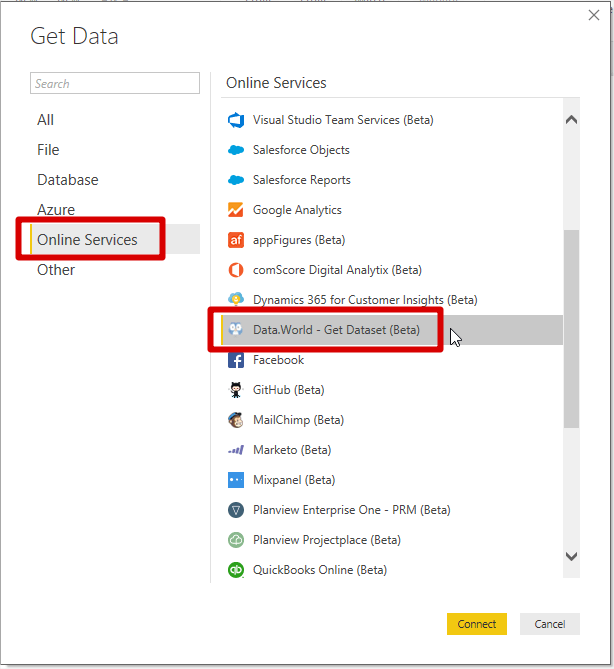The width and height of the screenshot is (614, 669).
Task: Click the Google Analytics icon
Action: (236, 210)
